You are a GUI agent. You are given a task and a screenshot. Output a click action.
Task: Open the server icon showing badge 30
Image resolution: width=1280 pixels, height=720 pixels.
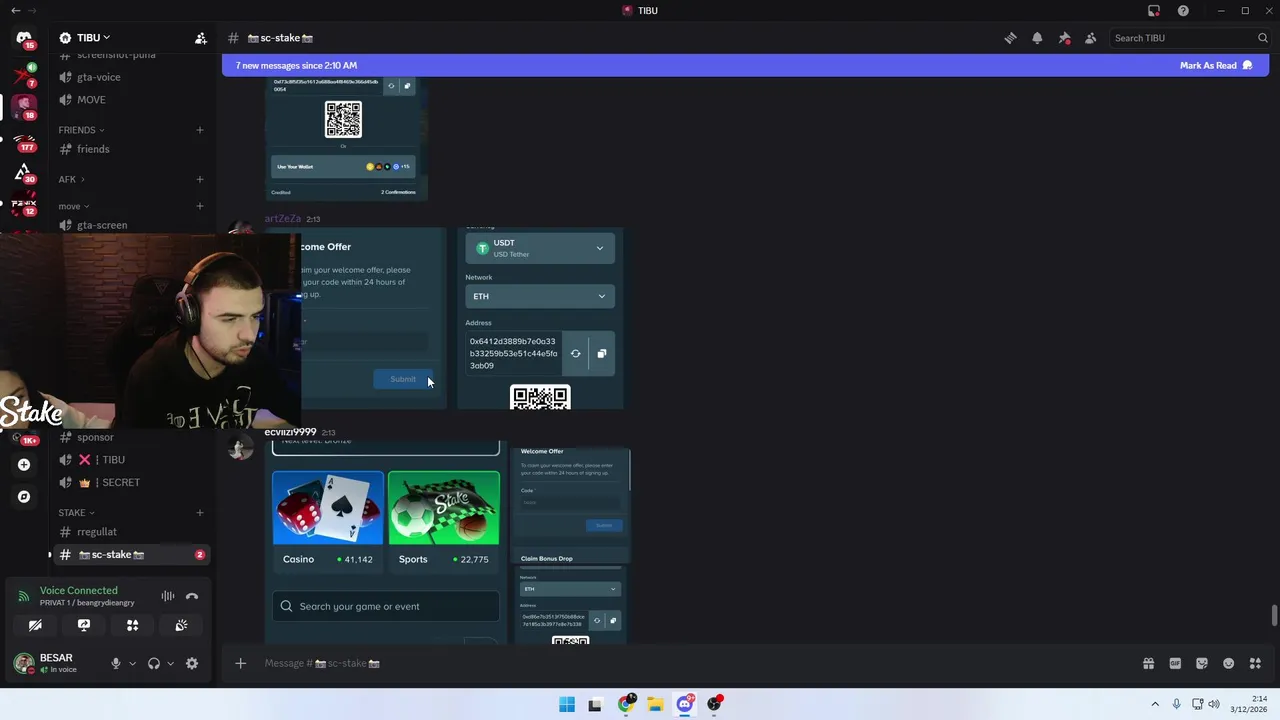24,172
